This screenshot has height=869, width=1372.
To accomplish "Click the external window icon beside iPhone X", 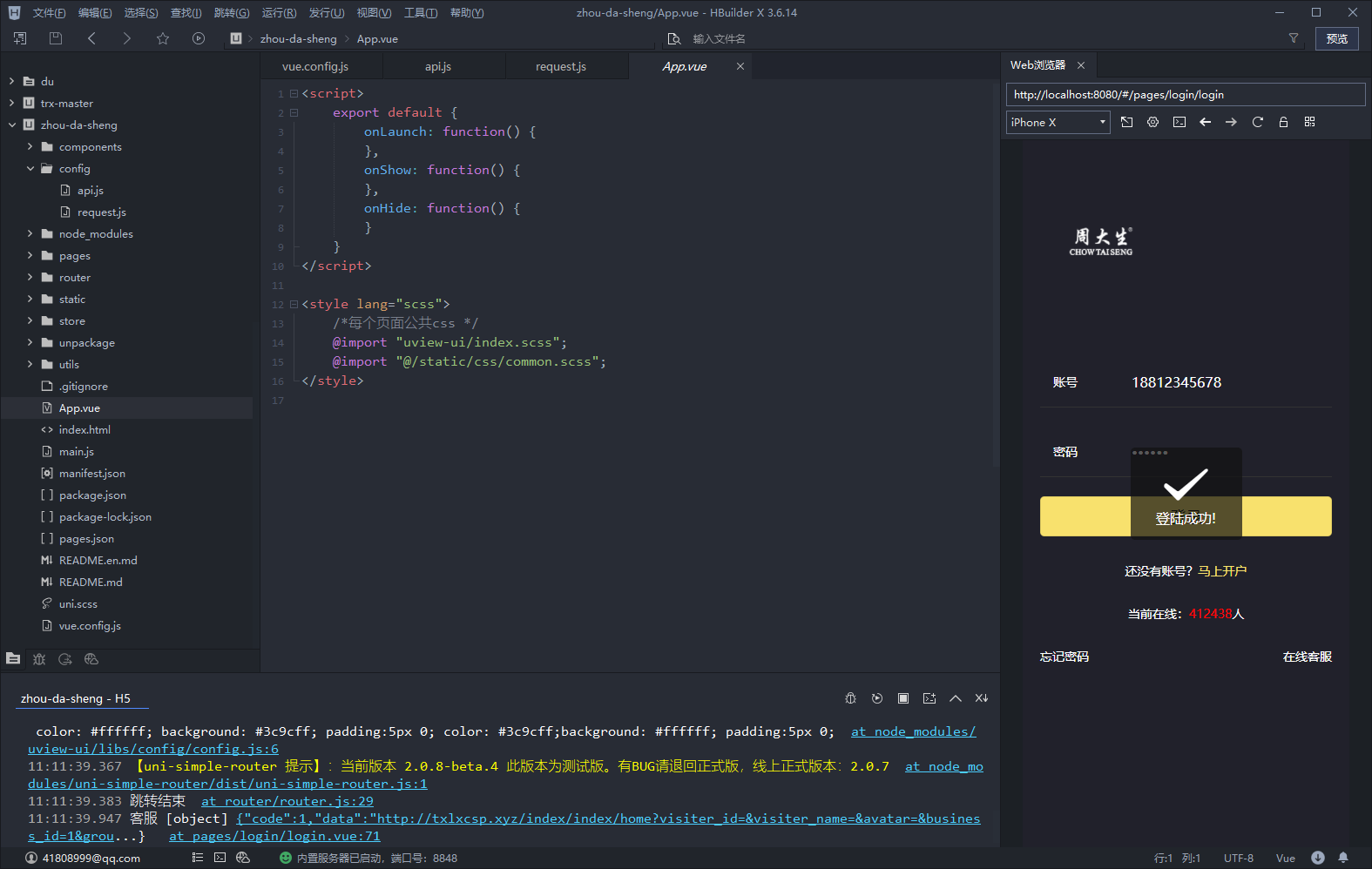I will pyautogui.click(x=1127, y=122).
